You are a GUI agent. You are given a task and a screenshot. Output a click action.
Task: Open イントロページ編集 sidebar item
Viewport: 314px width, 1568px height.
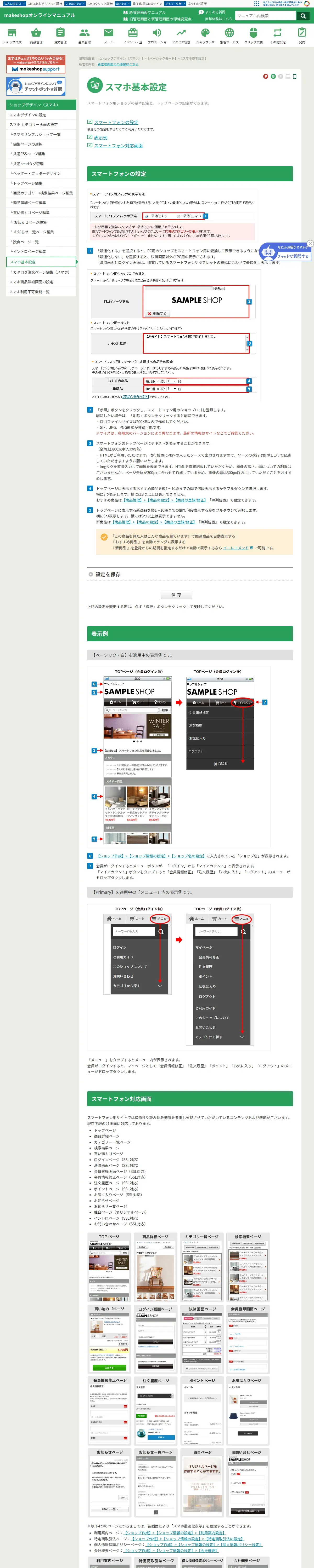tap(41, 251)
